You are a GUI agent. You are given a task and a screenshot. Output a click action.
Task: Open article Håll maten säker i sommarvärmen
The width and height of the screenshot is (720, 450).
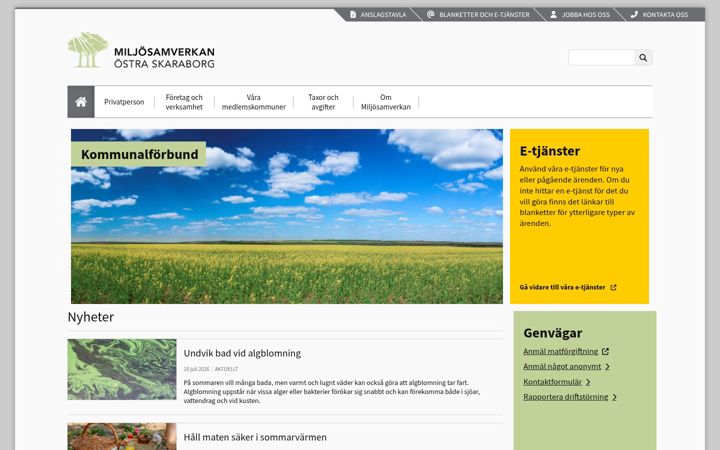coord(255,437)
